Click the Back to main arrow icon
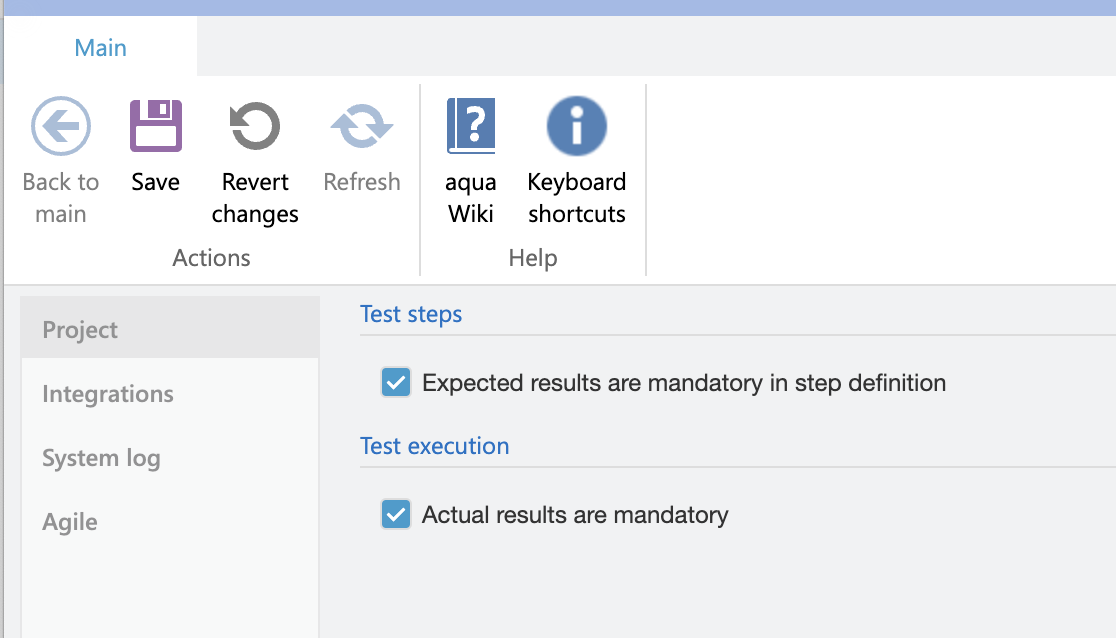Screen dimensions: 1116x638 [61, 126]
